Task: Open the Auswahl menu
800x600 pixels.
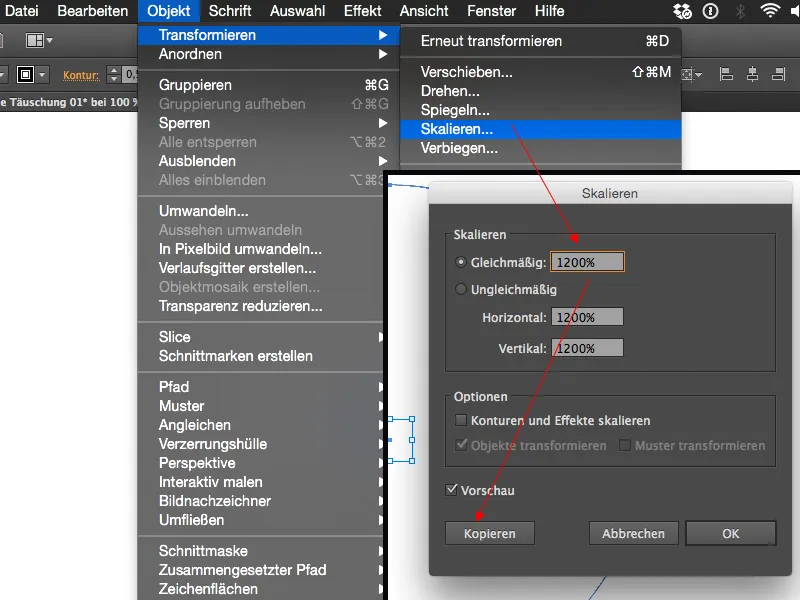Action: click(x=297, y=11)
